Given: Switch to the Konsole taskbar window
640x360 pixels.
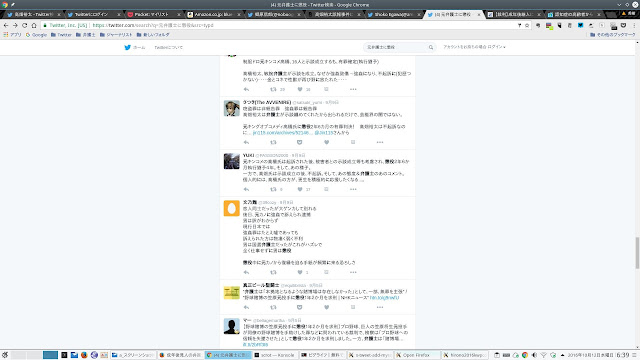Looking at the screenshot, I should [274, 355].
